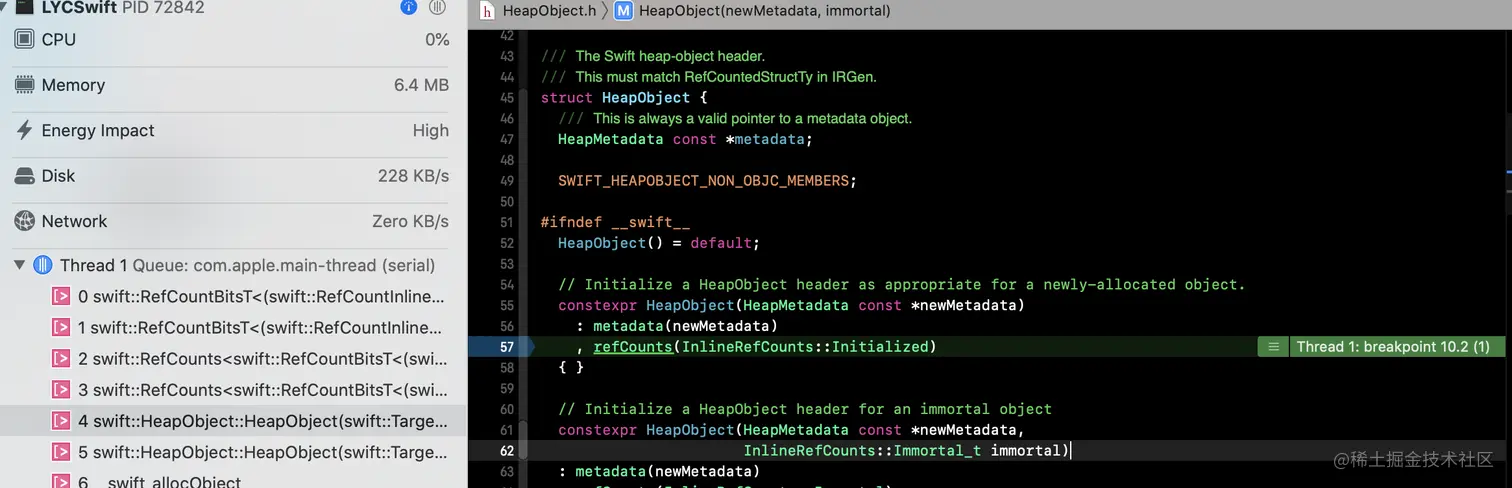The height and width of the screenshot is (488, 1512).
Task: Click the Disk drive icon
Action: [x=24, y=176]
